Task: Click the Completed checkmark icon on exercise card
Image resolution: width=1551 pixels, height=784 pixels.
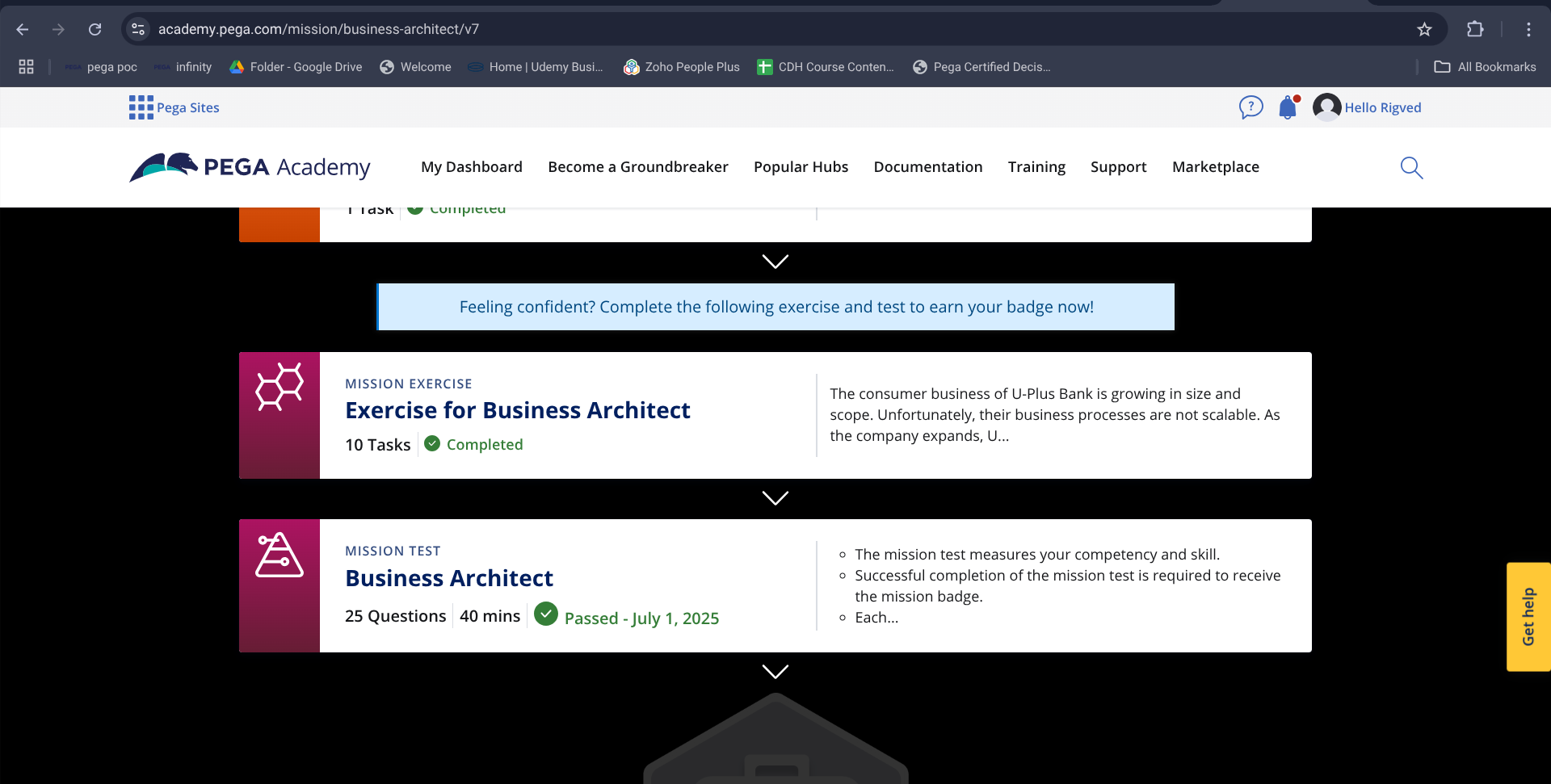Action: 432,443
